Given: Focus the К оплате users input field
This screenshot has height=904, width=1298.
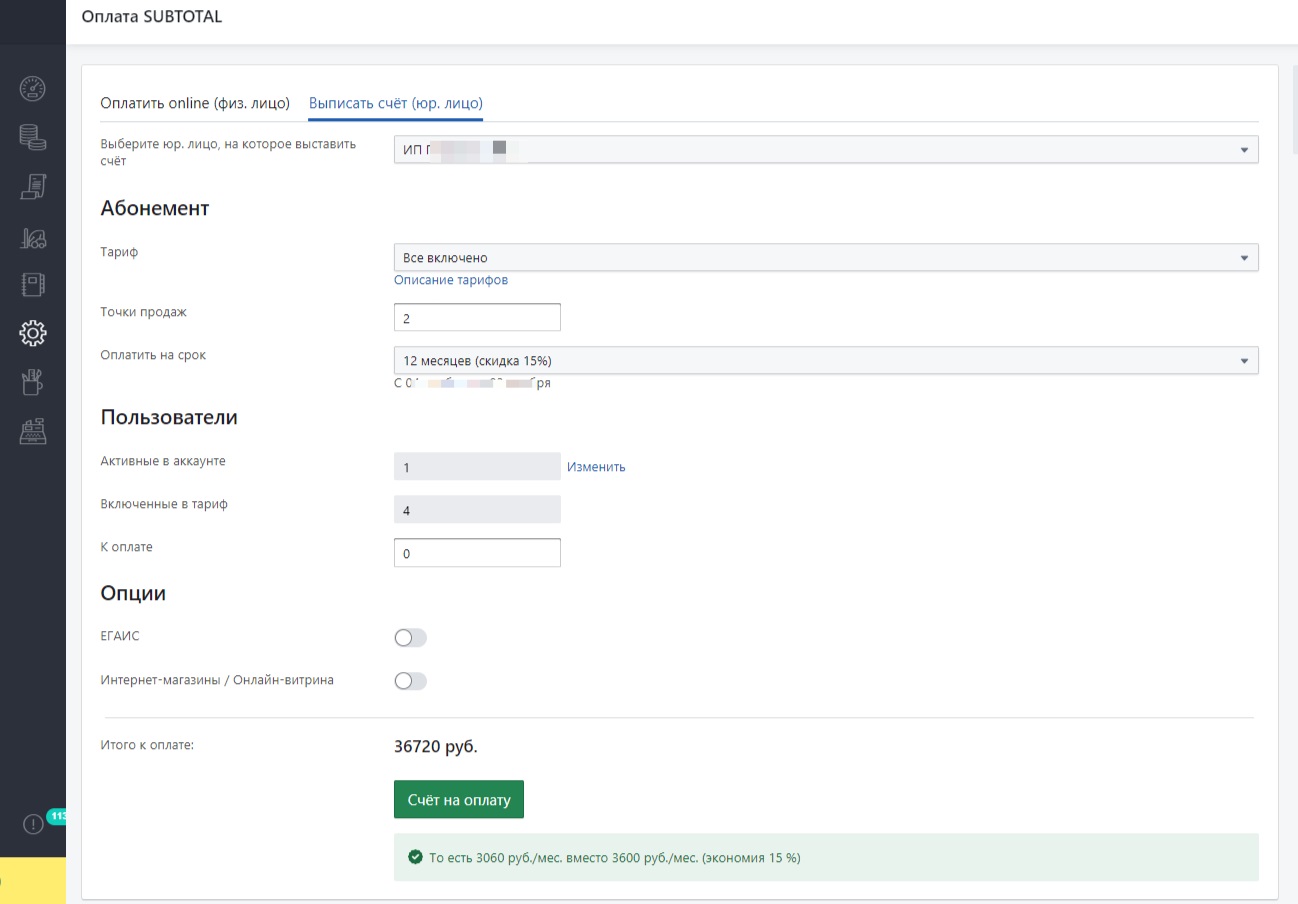Looking at the screenshot, I should (477, 553).
